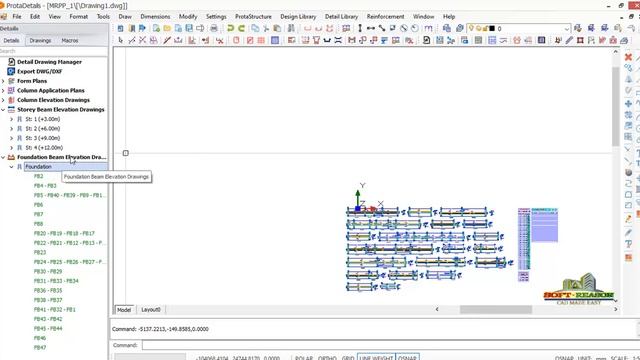The image size is (640, 360).
Task: Click the green Redo arrow icon
Action: tap(242, 28)
